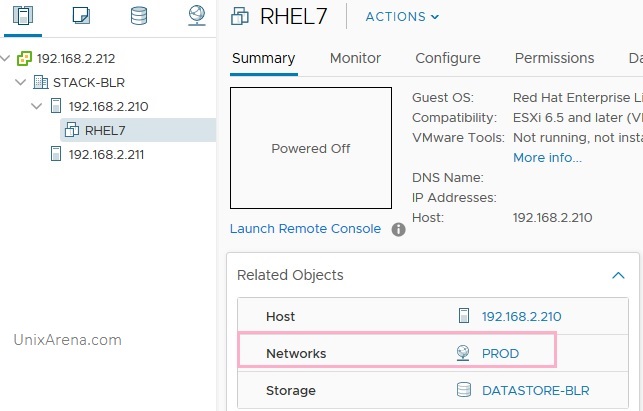Click the IP Addresses label
643x411 pixels.
(x=454, y=198)
